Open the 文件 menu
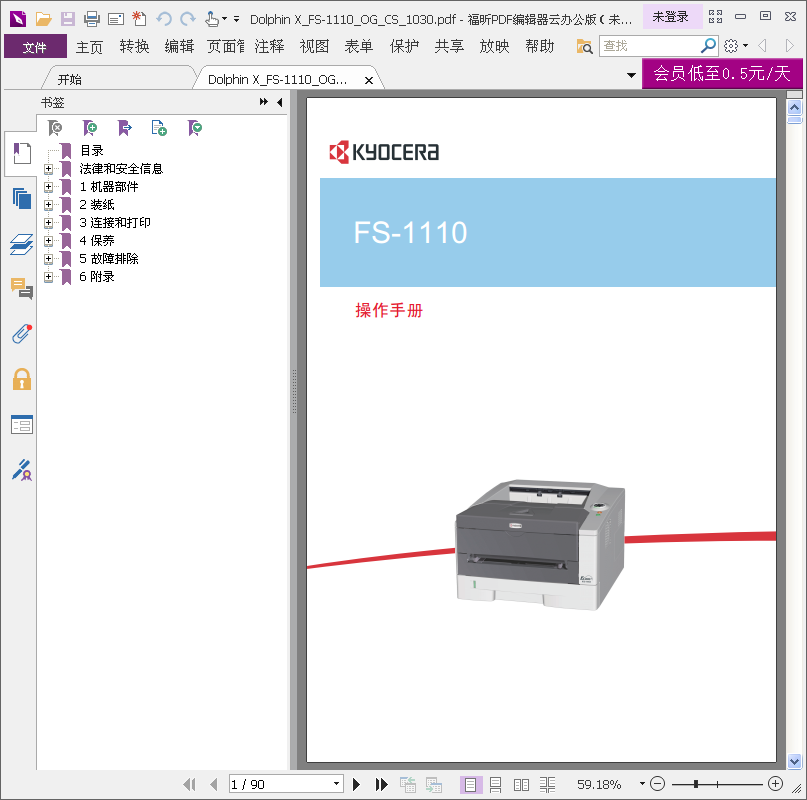This screenshot has height=800, width=807. click(35, 47)
